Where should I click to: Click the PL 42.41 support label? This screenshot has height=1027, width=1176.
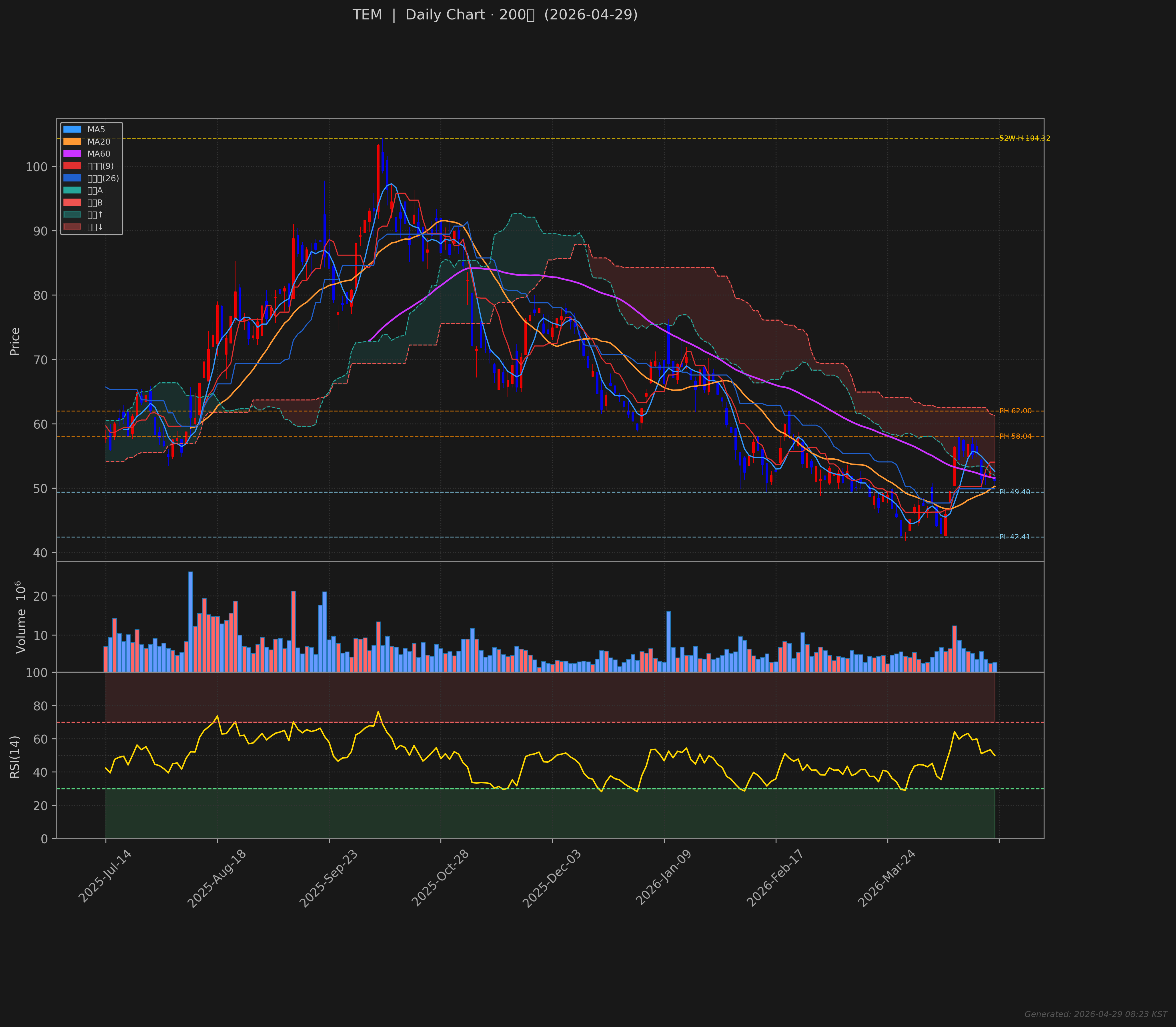tap(1014, 537)
